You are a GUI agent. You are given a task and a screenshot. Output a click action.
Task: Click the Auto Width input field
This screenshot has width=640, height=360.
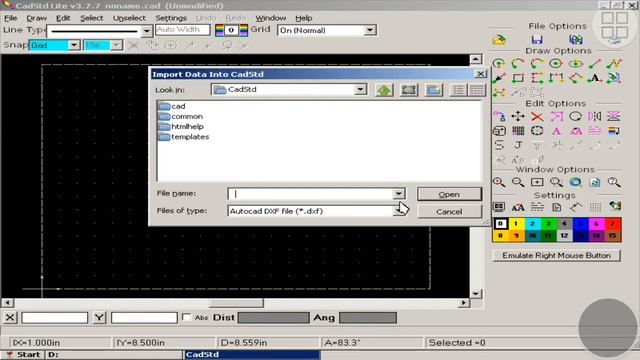click(x=182, y=30)
